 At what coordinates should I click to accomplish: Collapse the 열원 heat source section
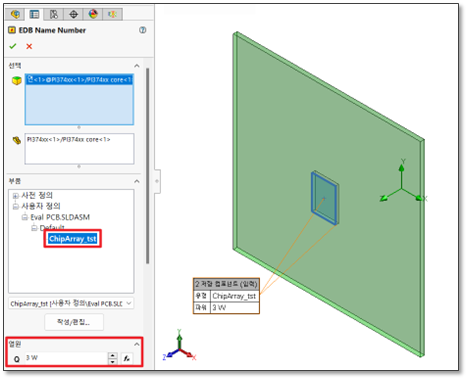137,344
